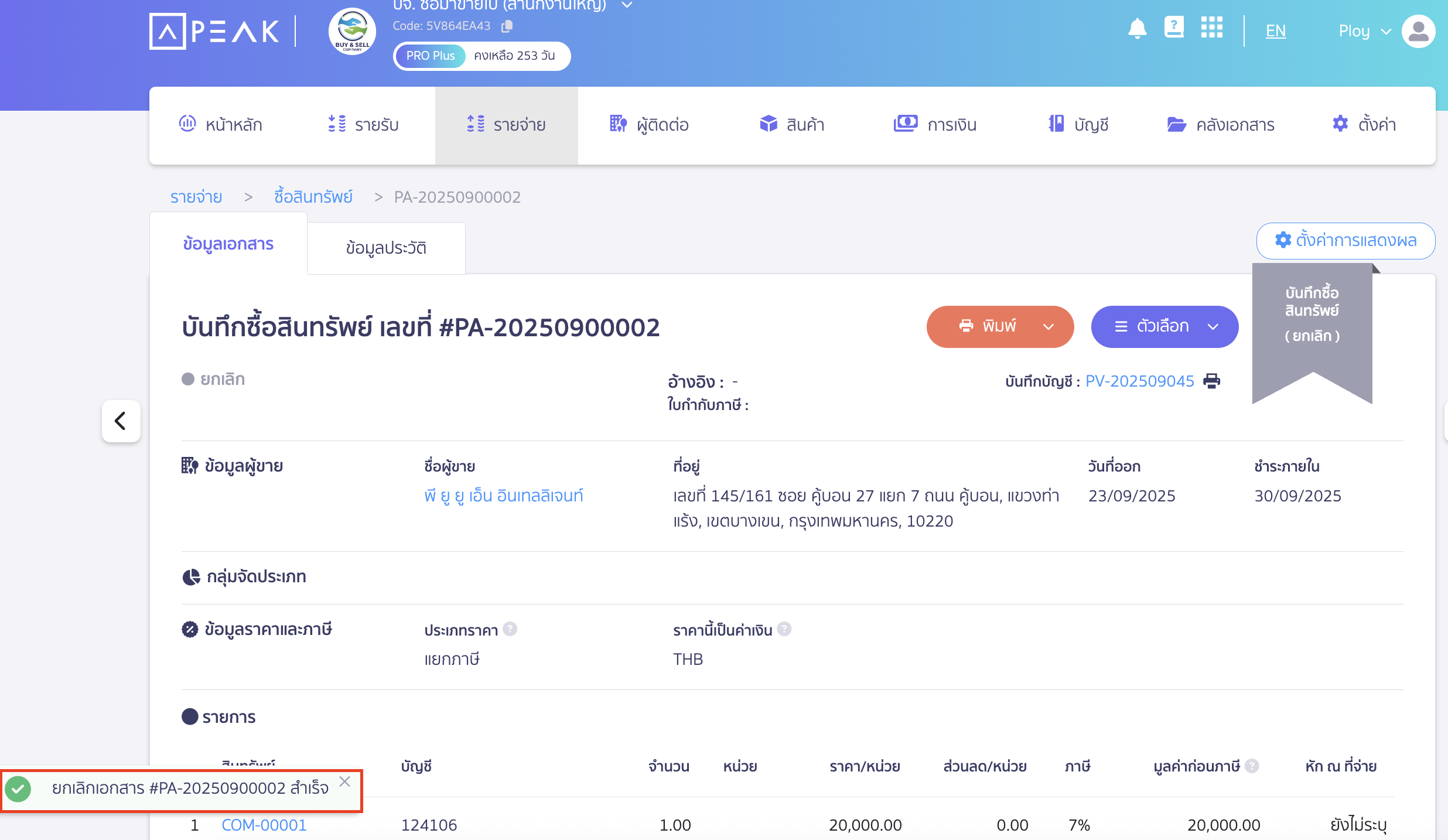Switch to the ข้อมูลประวัติ tab
The image size is (1448, 840).
pos(386,248)
